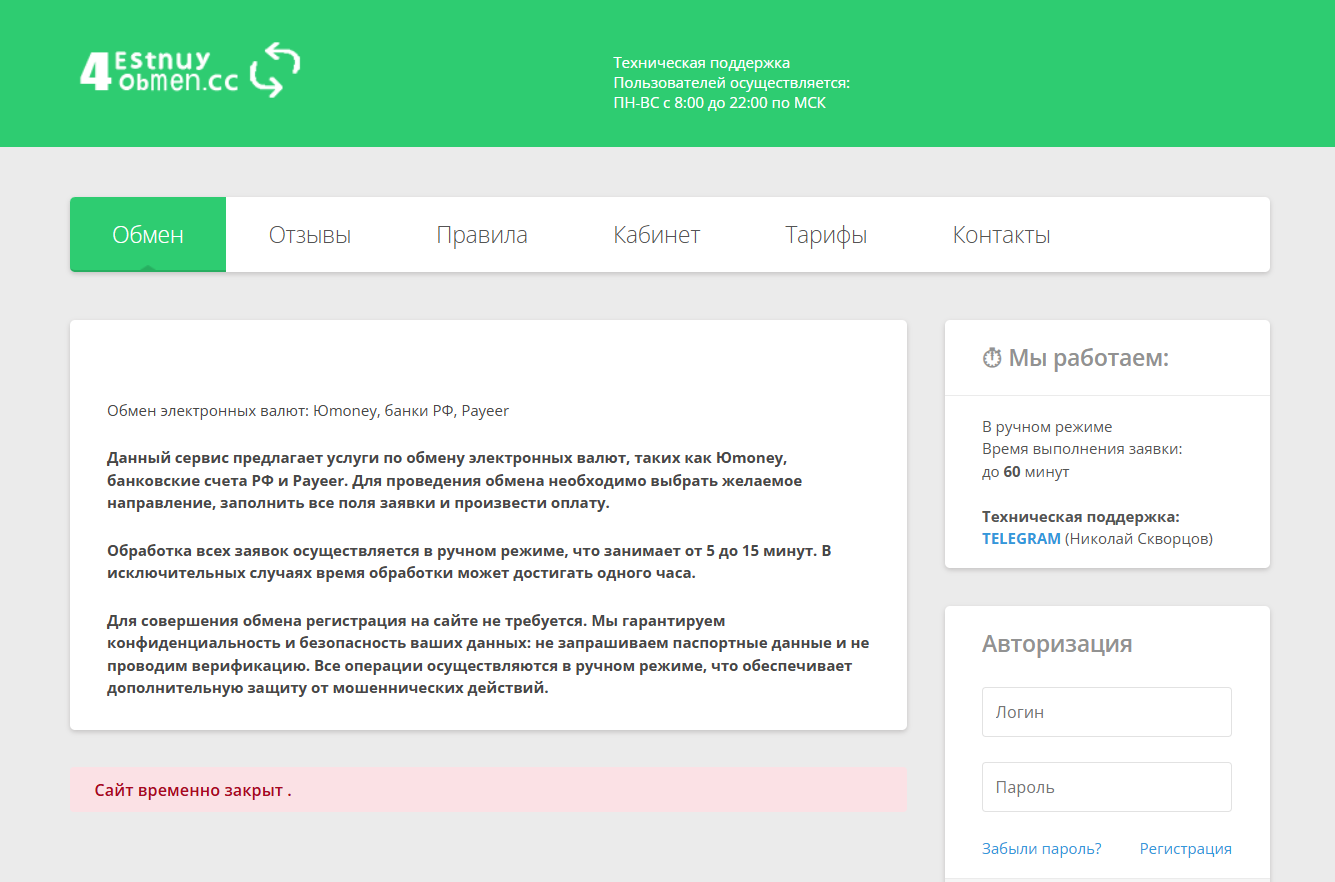Image resolution: width=1335 pixels, height=882 pixels.
Task: Click the "Забыли пароль?" link
Action: tap(1041, 848)
